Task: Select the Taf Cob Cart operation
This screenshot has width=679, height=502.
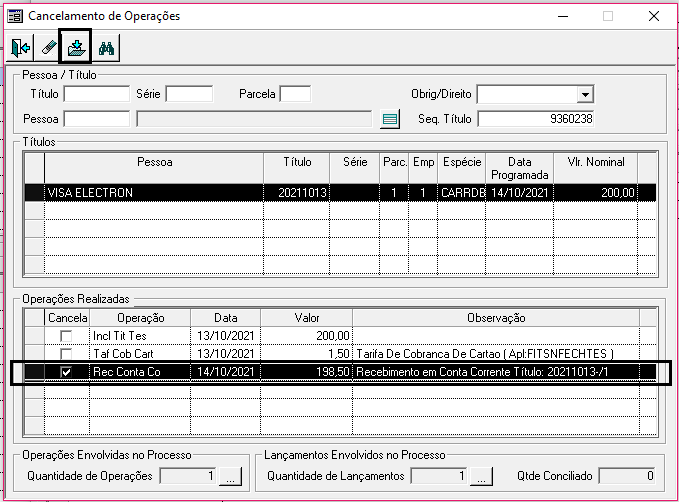Action: coord(140,354)
